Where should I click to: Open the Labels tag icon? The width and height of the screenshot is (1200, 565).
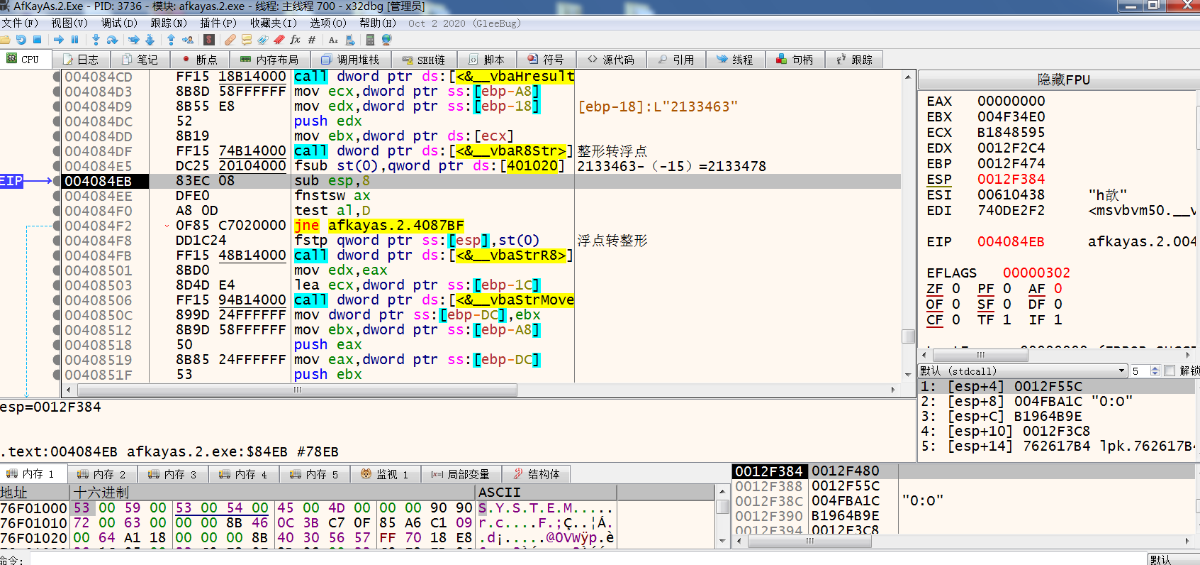(x=263, y=40)
